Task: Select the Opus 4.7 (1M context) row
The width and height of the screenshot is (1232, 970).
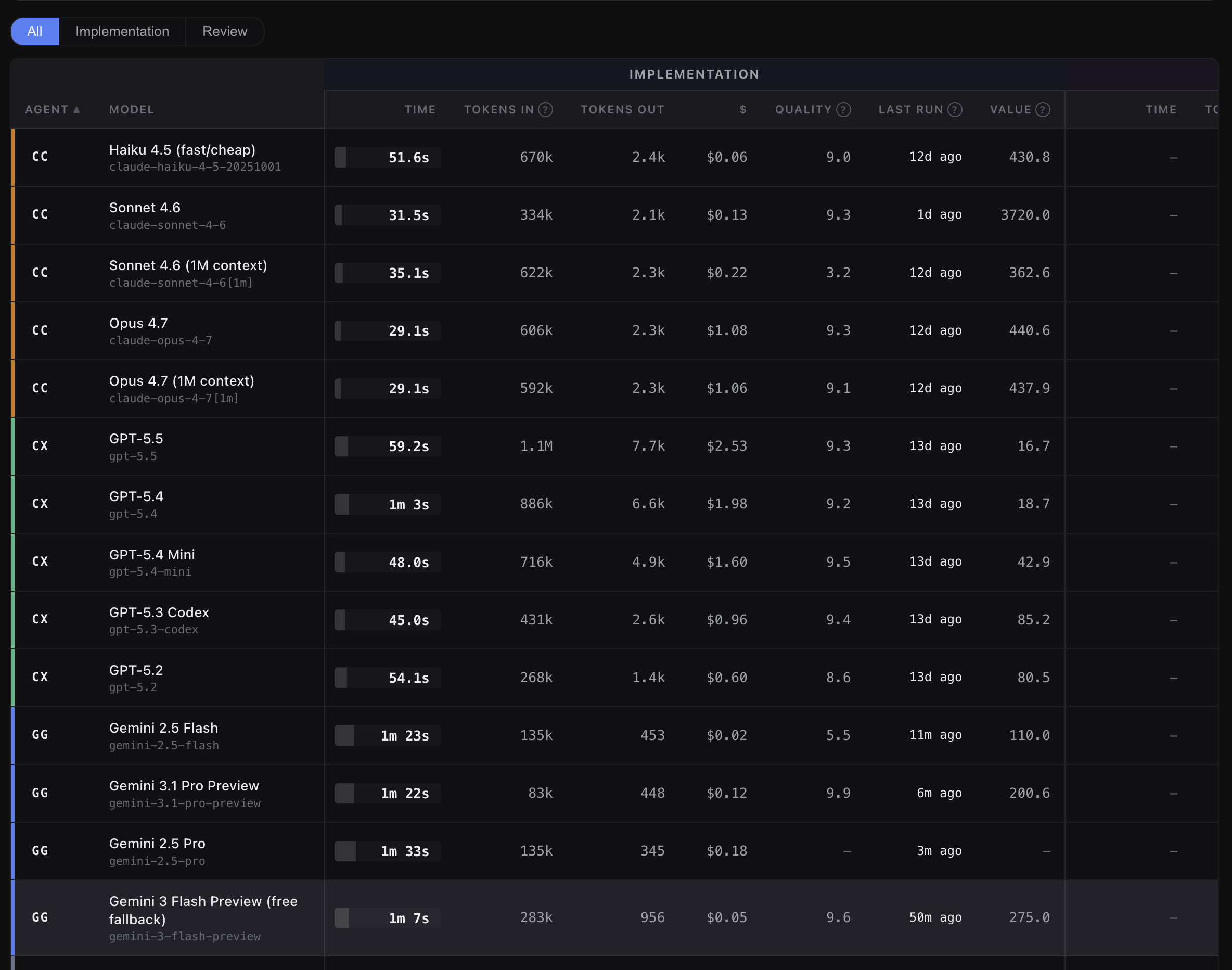Action: (614, 388)
